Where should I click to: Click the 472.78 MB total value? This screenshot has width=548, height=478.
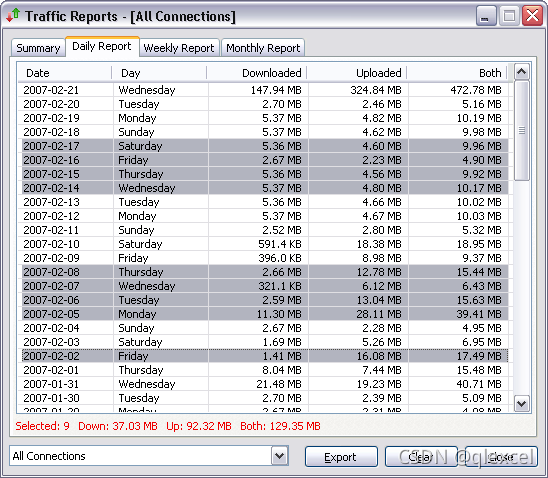pos(476,90)
